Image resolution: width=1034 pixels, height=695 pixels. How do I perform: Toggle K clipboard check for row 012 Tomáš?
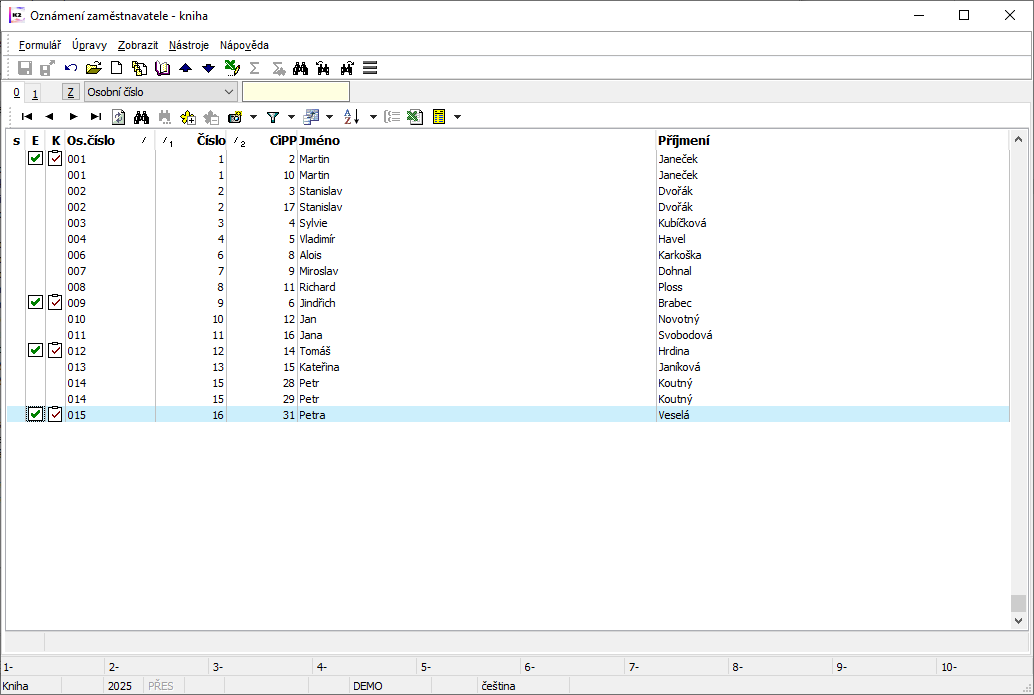55,350
